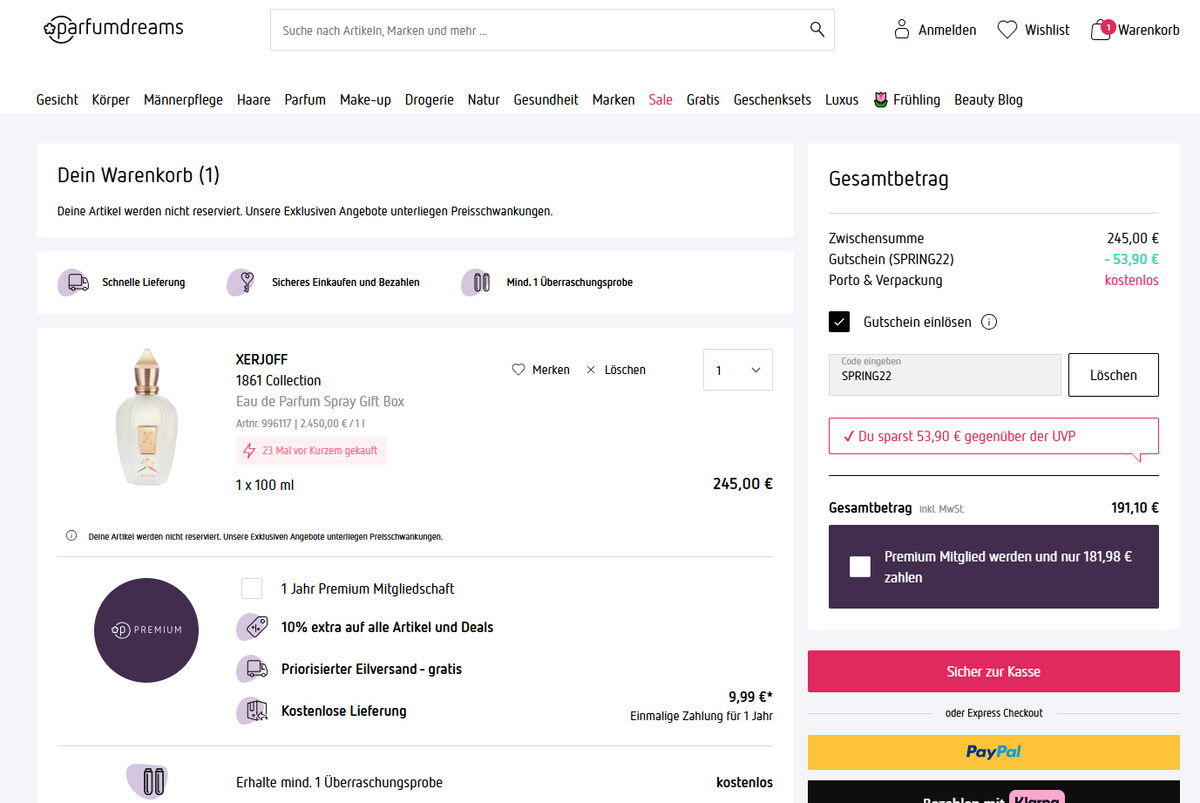Click the Du spart 53,90 € notice
This screenshot has width=1200, height=803.
click(994, 437)
